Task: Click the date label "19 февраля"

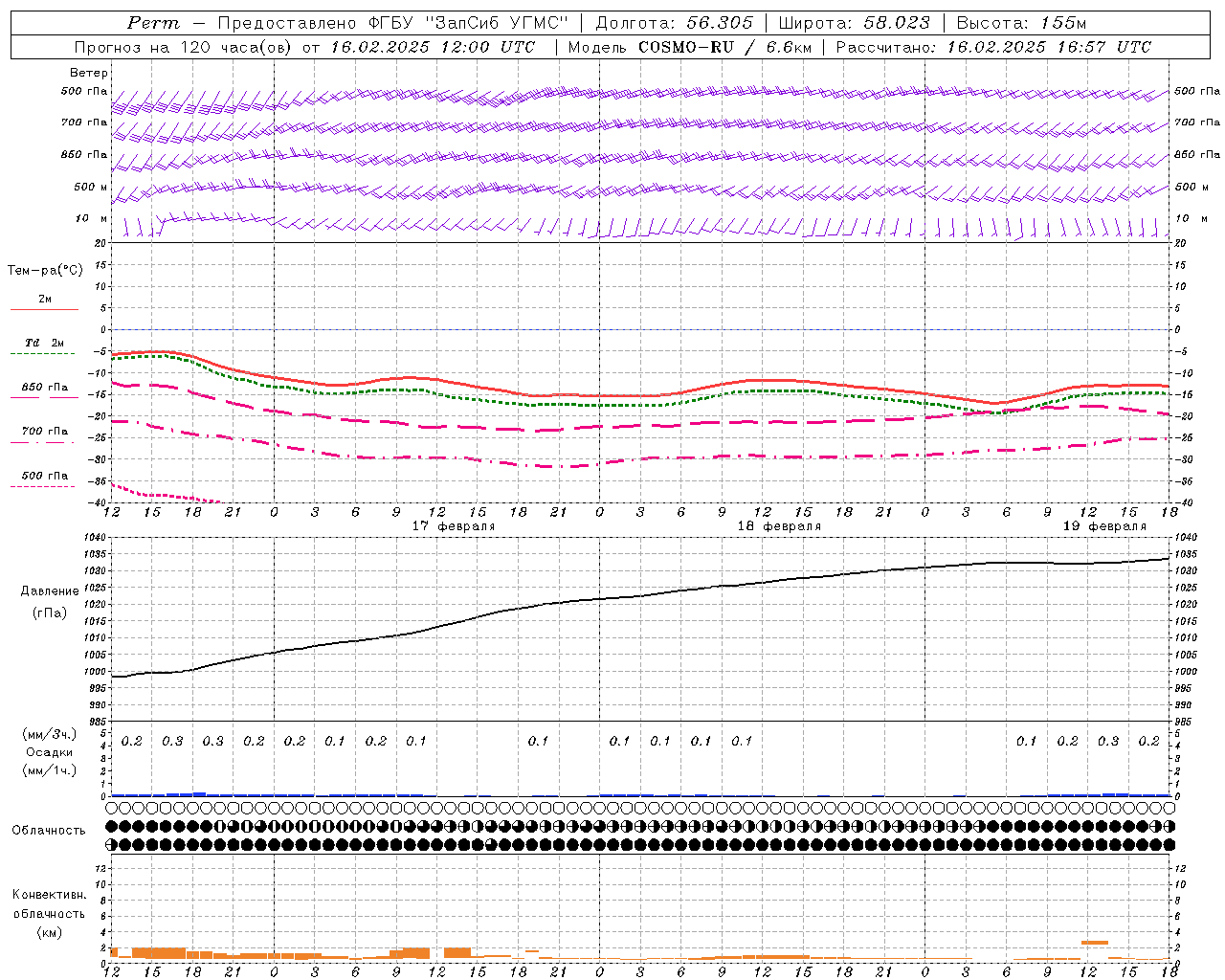Action: (1104, 526)
